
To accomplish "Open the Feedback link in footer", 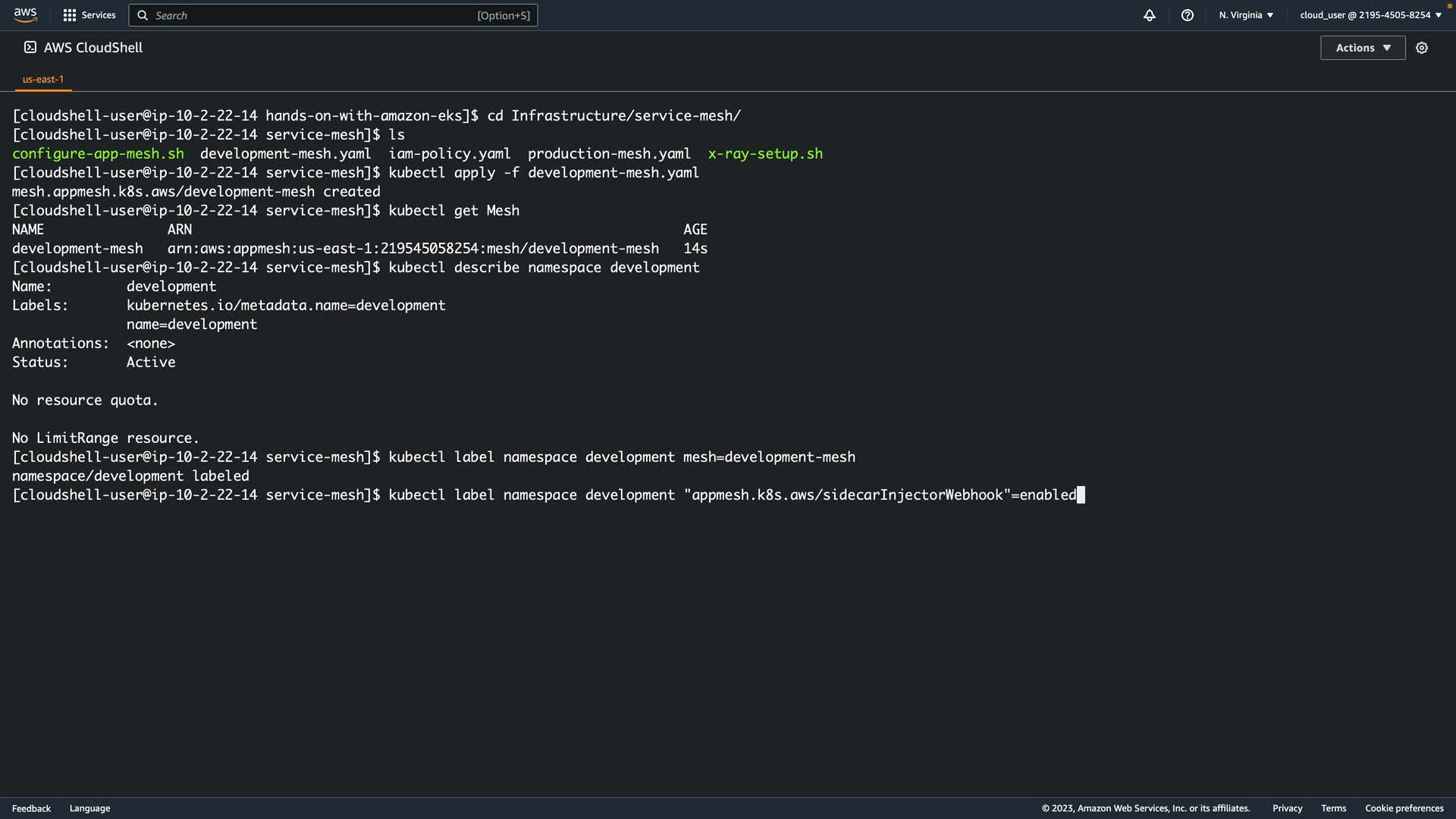I will point(31,808).
